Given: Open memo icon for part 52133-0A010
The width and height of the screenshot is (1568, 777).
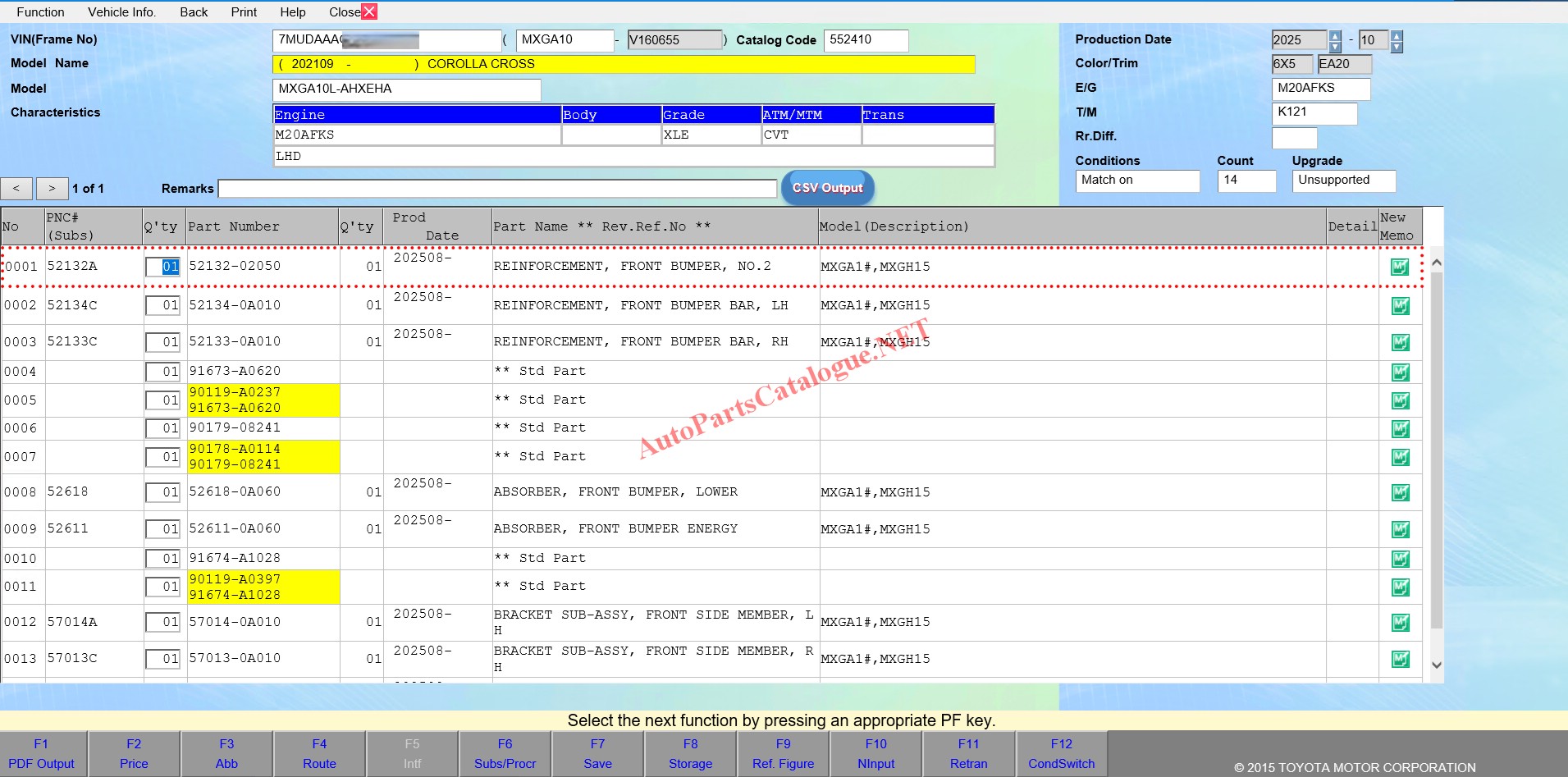Looking at the screenshot, I should click(1400, 342).
